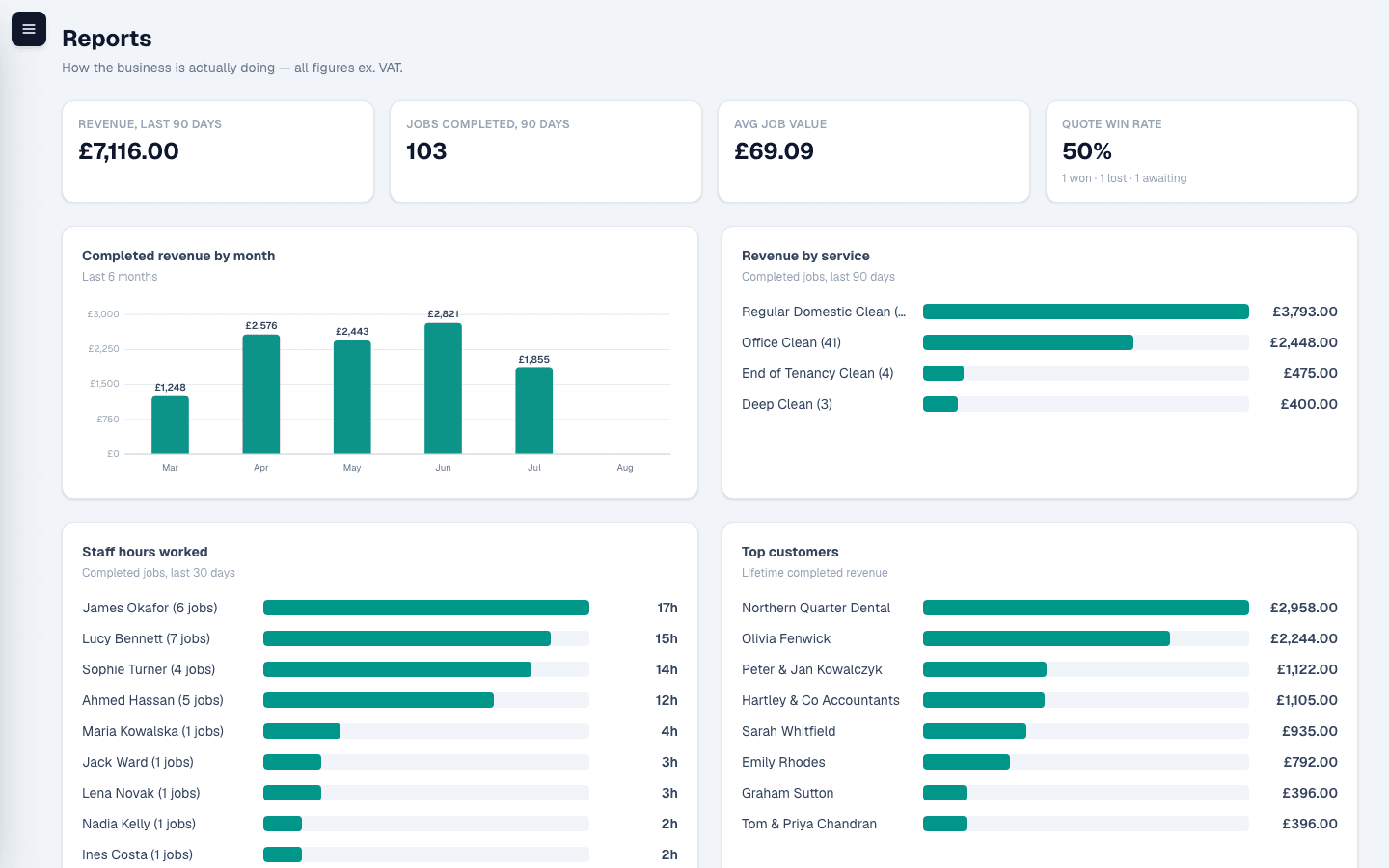
Task: Select the Peter & Jan Kowalczyk customer
Action: coord(812,669)
